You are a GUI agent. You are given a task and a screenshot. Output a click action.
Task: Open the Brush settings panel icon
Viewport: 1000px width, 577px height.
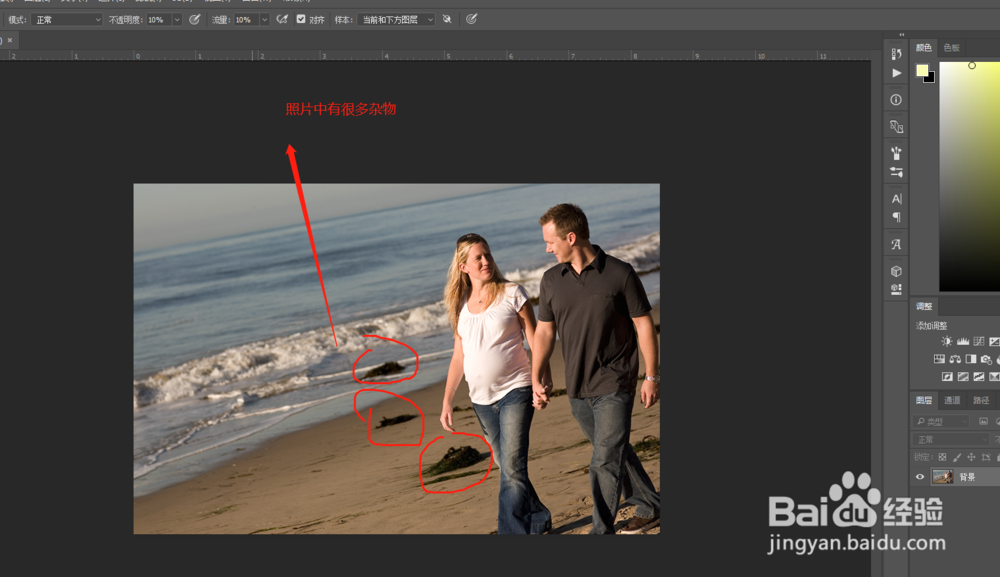click(896, 172)
